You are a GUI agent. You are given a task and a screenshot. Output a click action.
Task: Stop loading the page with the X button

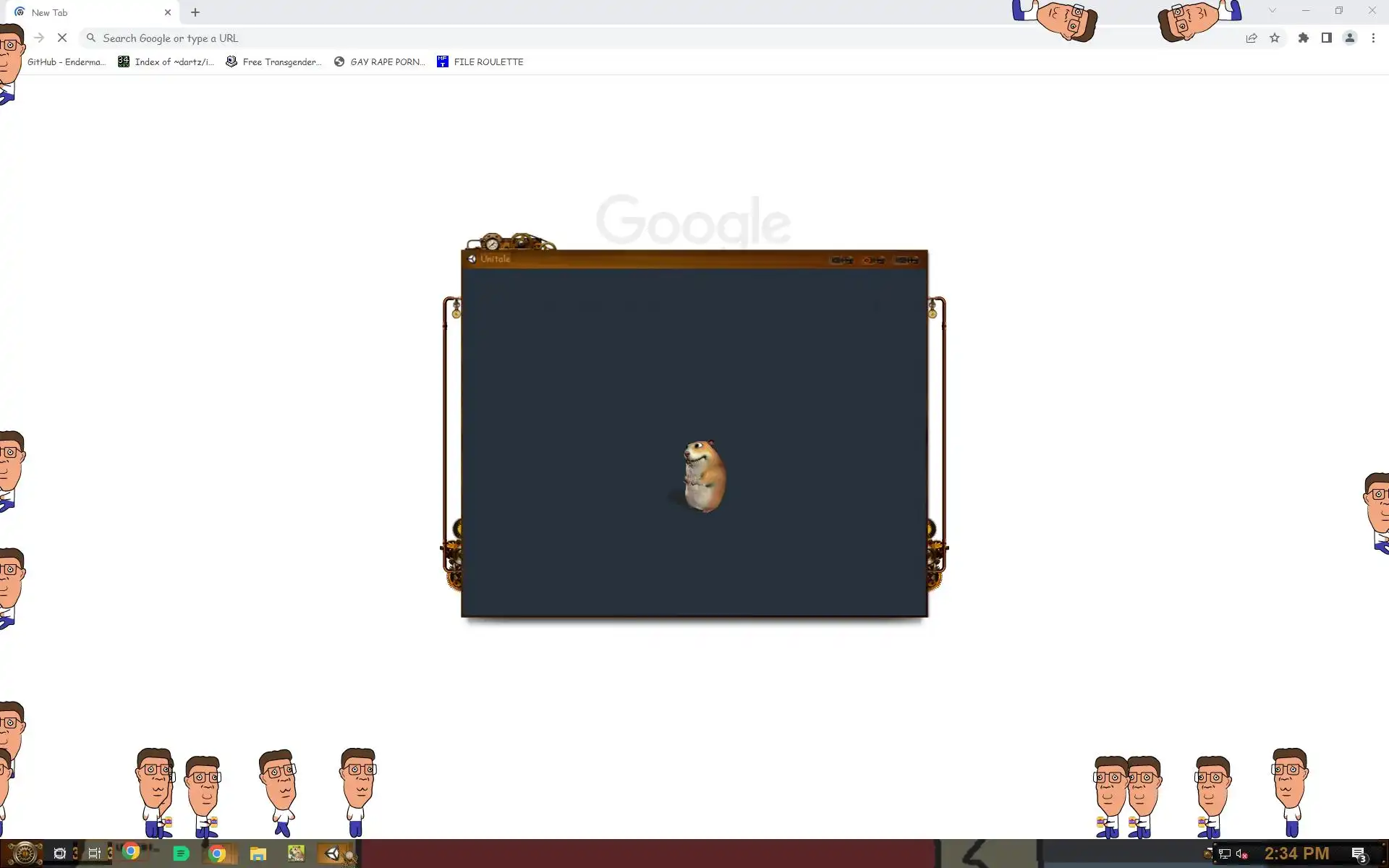(x=62, y=38)
